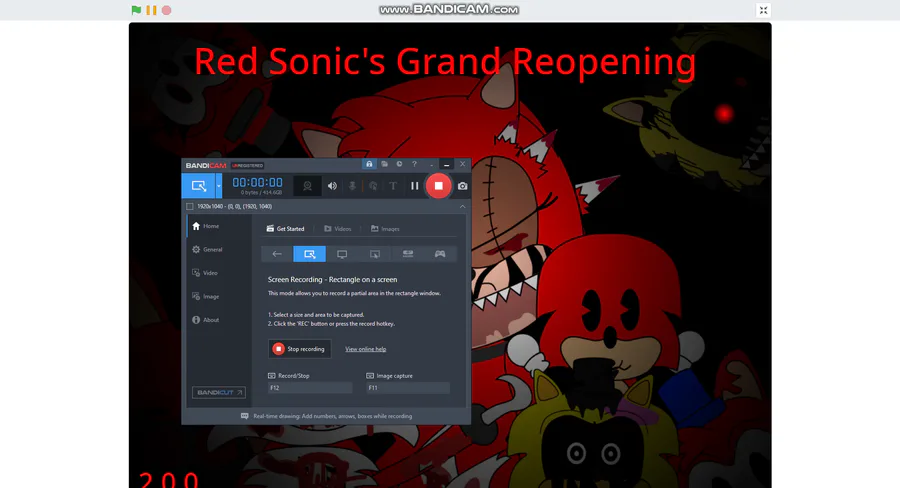
Task: Switch to the Videos tab
Action: [338, 228]
